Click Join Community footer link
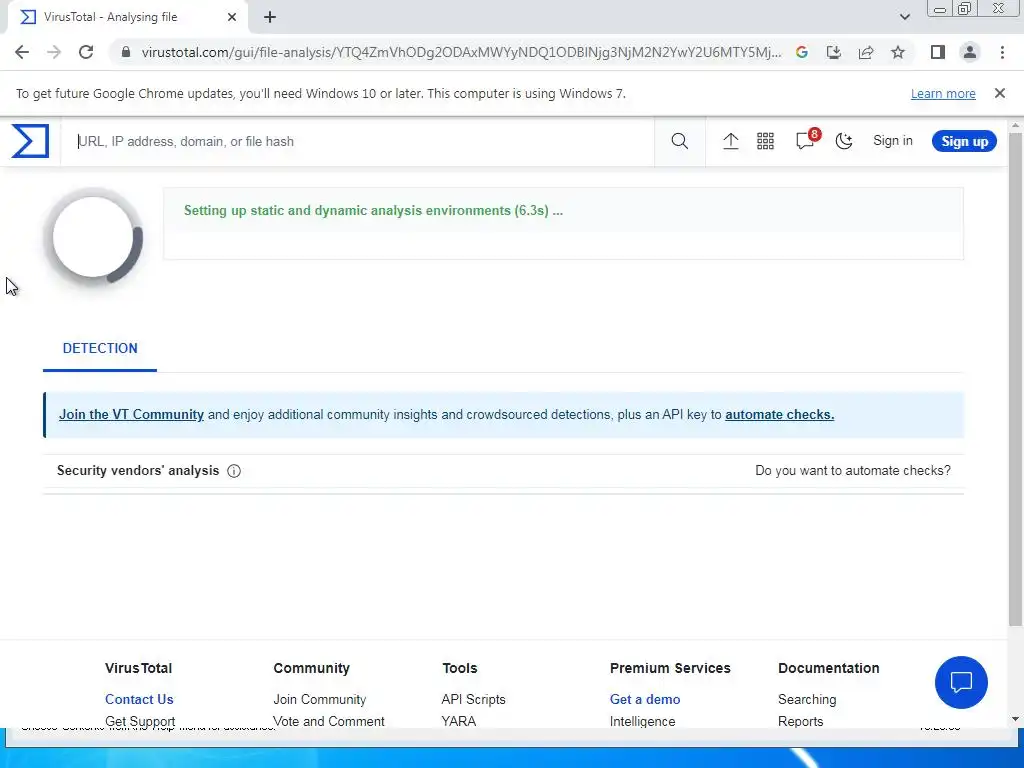 pyautogui.click(x=319, y=699)
